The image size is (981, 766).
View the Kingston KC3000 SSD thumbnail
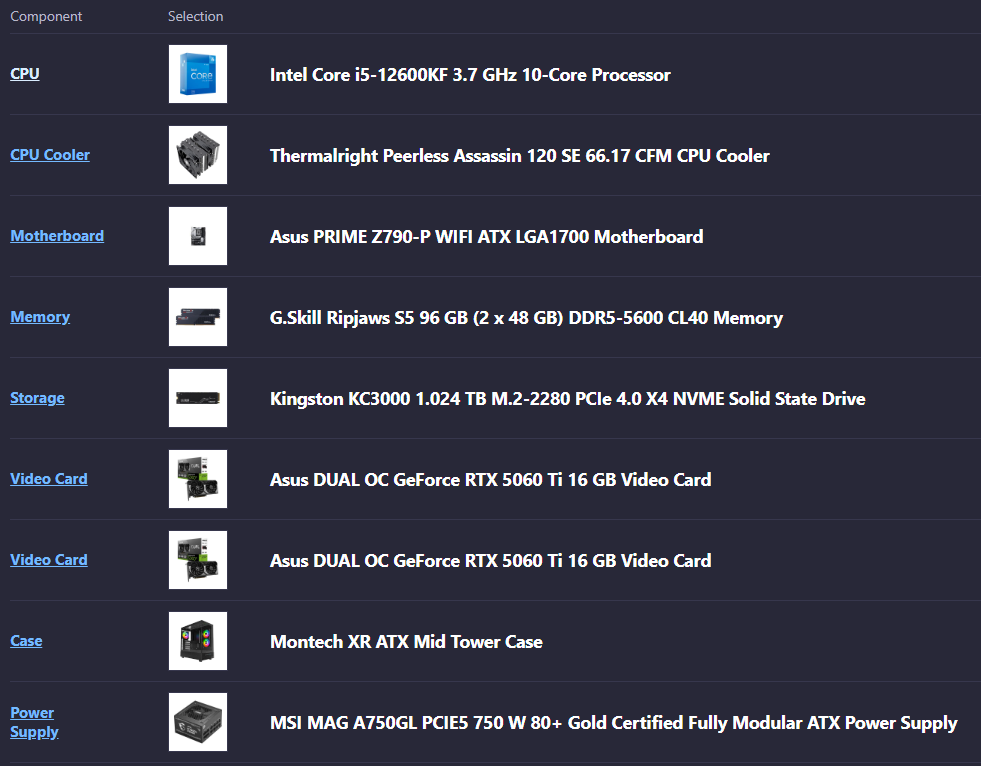pos(198,398)
